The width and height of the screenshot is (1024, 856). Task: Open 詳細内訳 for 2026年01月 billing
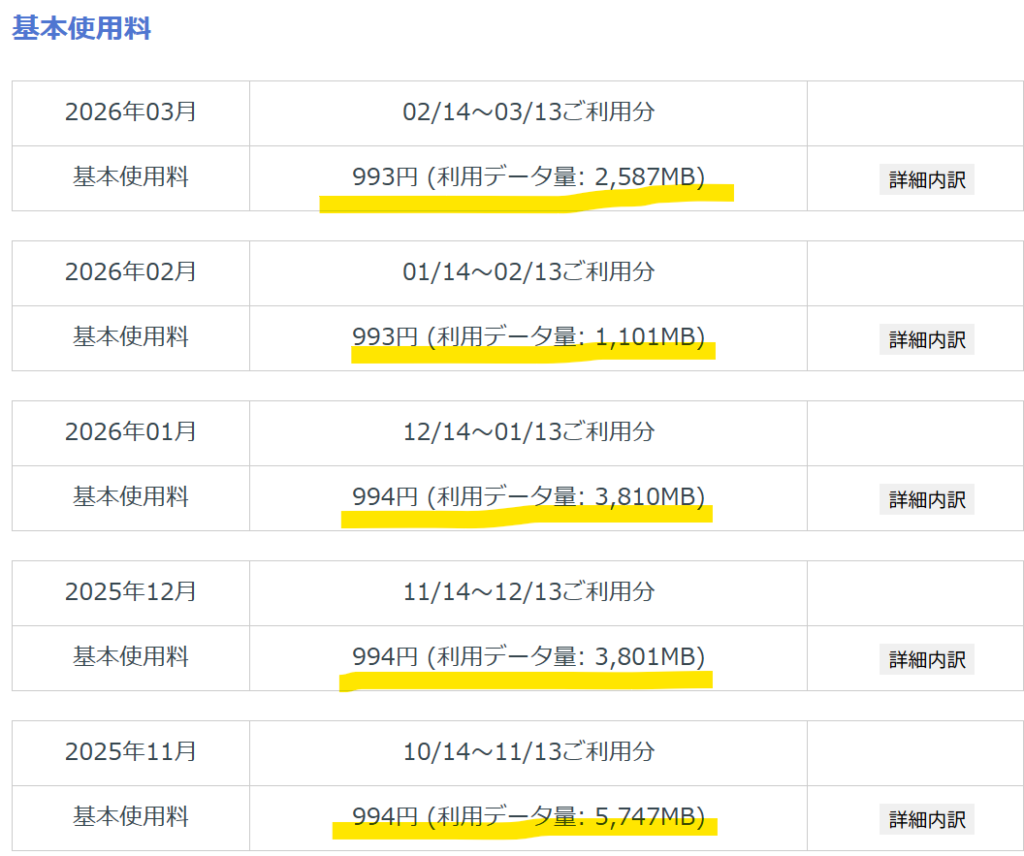coord(927,499)
